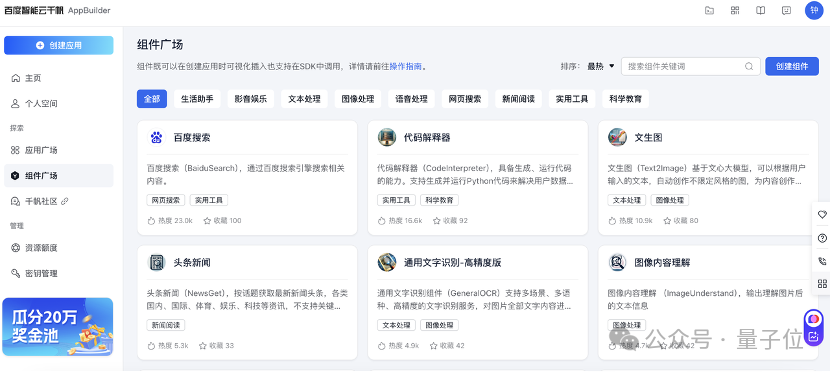
Task: Open the 瓜分20万奖金池 promo banner
Action: tap(59, 326)
